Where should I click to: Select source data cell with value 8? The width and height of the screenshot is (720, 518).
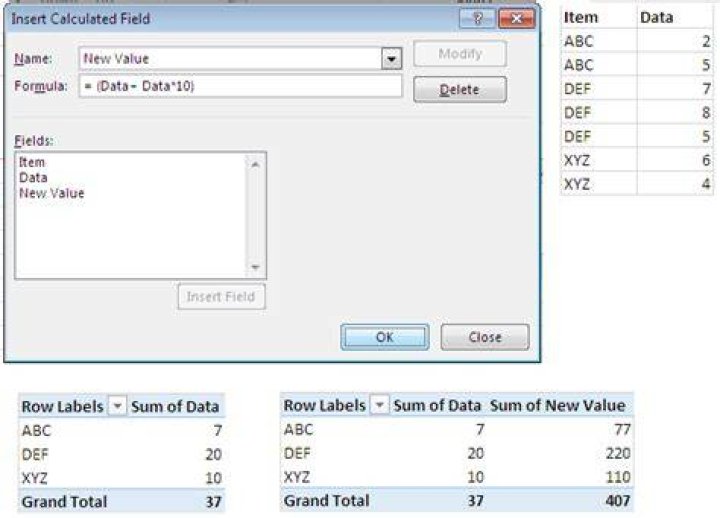pos(675,113)
